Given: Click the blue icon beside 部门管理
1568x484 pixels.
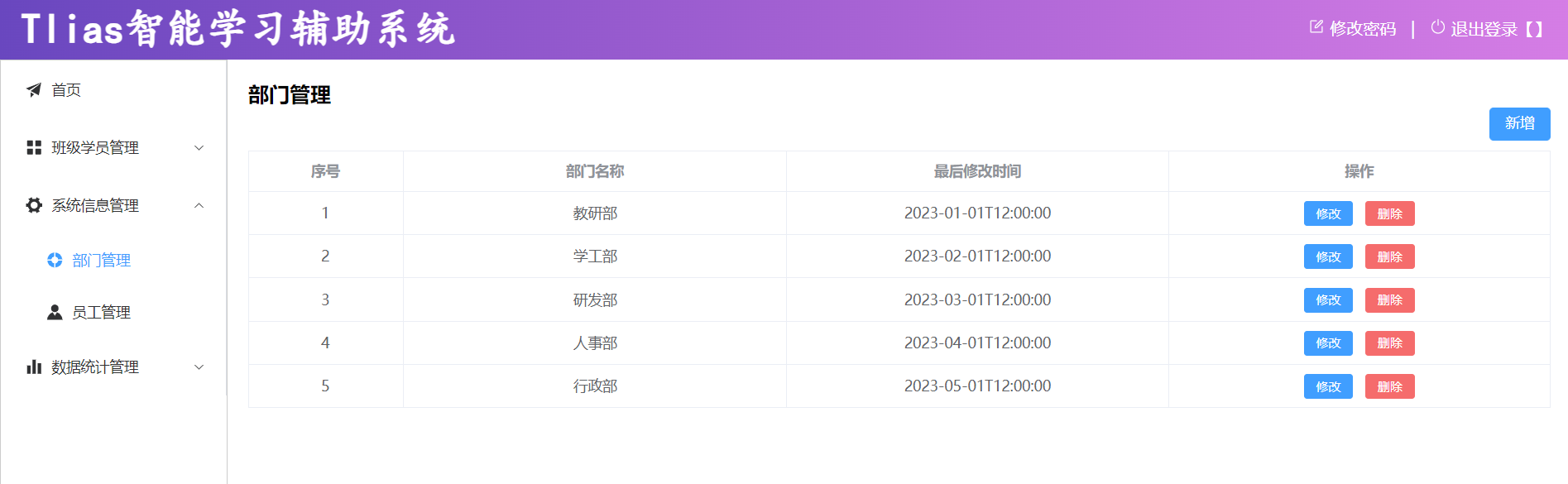Looking at the screenshot, I should point(55,261).
